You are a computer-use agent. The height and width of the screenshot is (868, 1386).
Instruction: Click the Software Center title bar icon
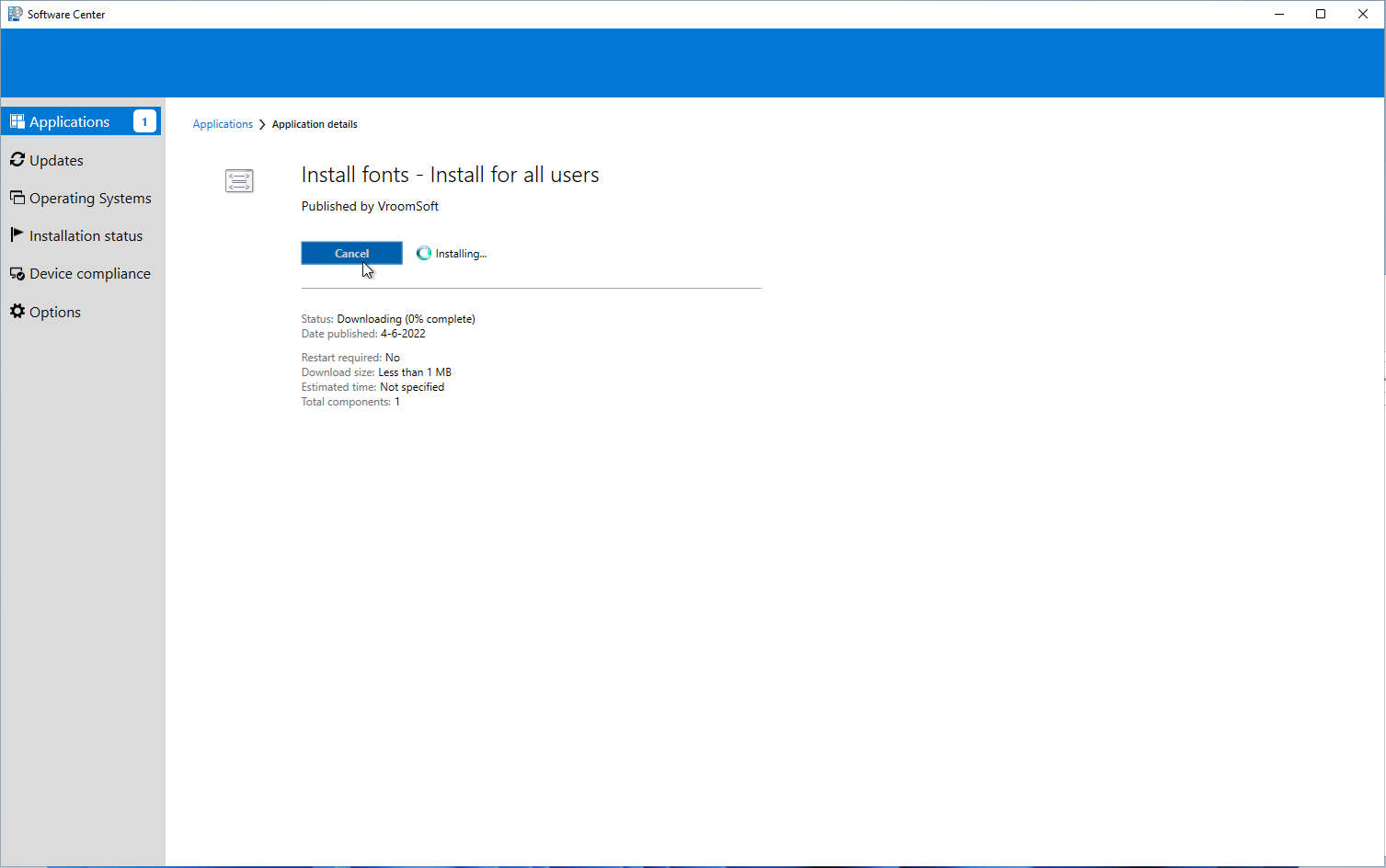15,14
